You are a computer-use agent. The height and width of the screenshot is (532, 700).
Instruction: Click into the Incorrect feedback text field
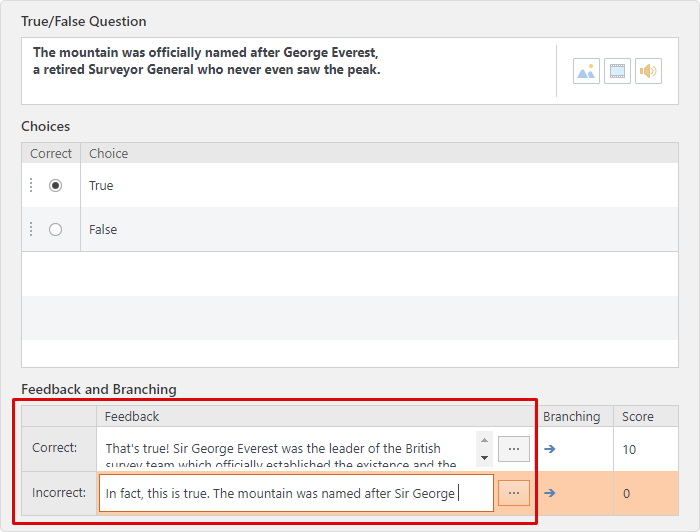pyautogui.click(x=296, y=493)
